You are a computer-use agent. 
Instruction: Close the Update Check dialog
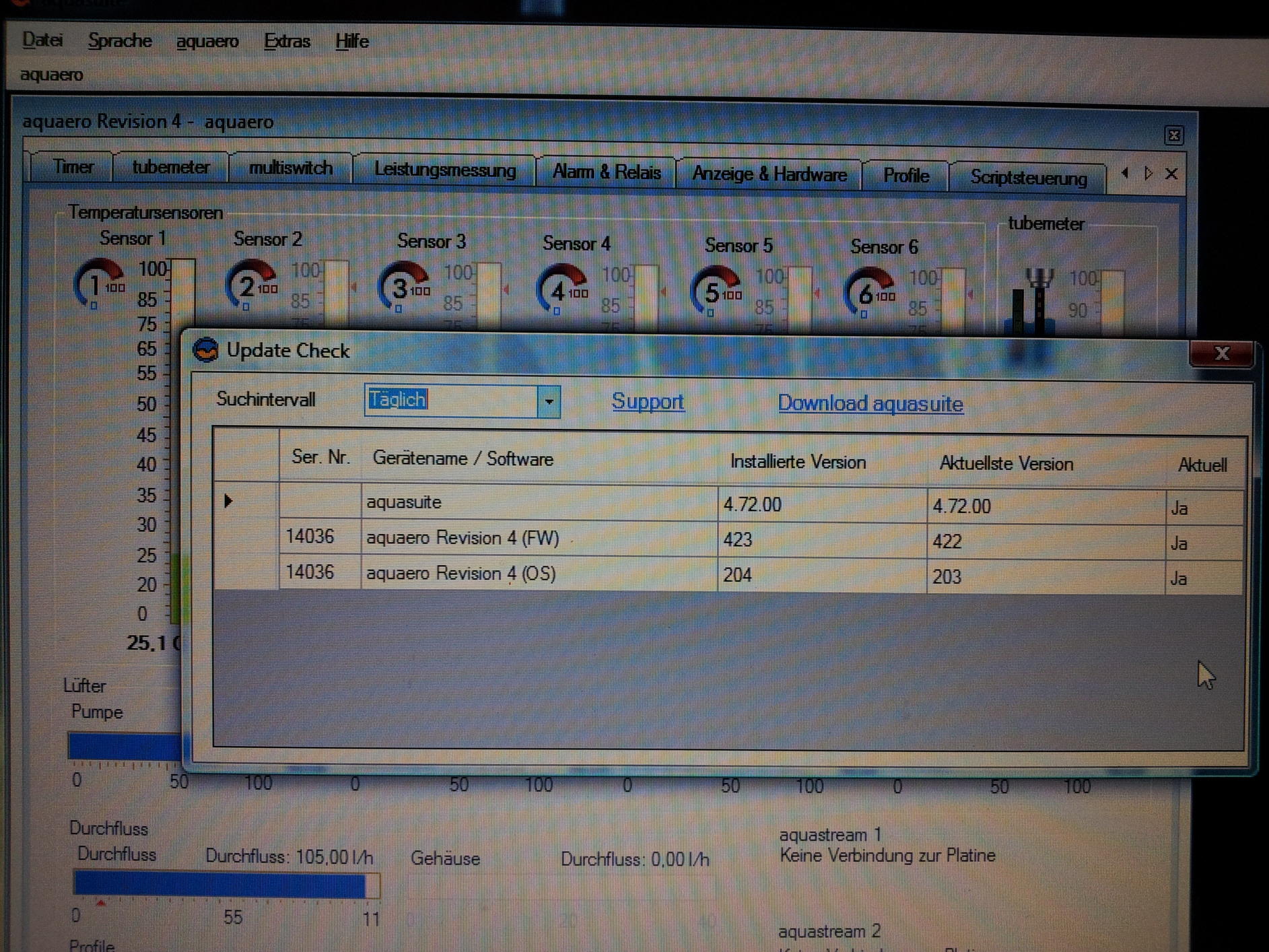point(1221,353)
